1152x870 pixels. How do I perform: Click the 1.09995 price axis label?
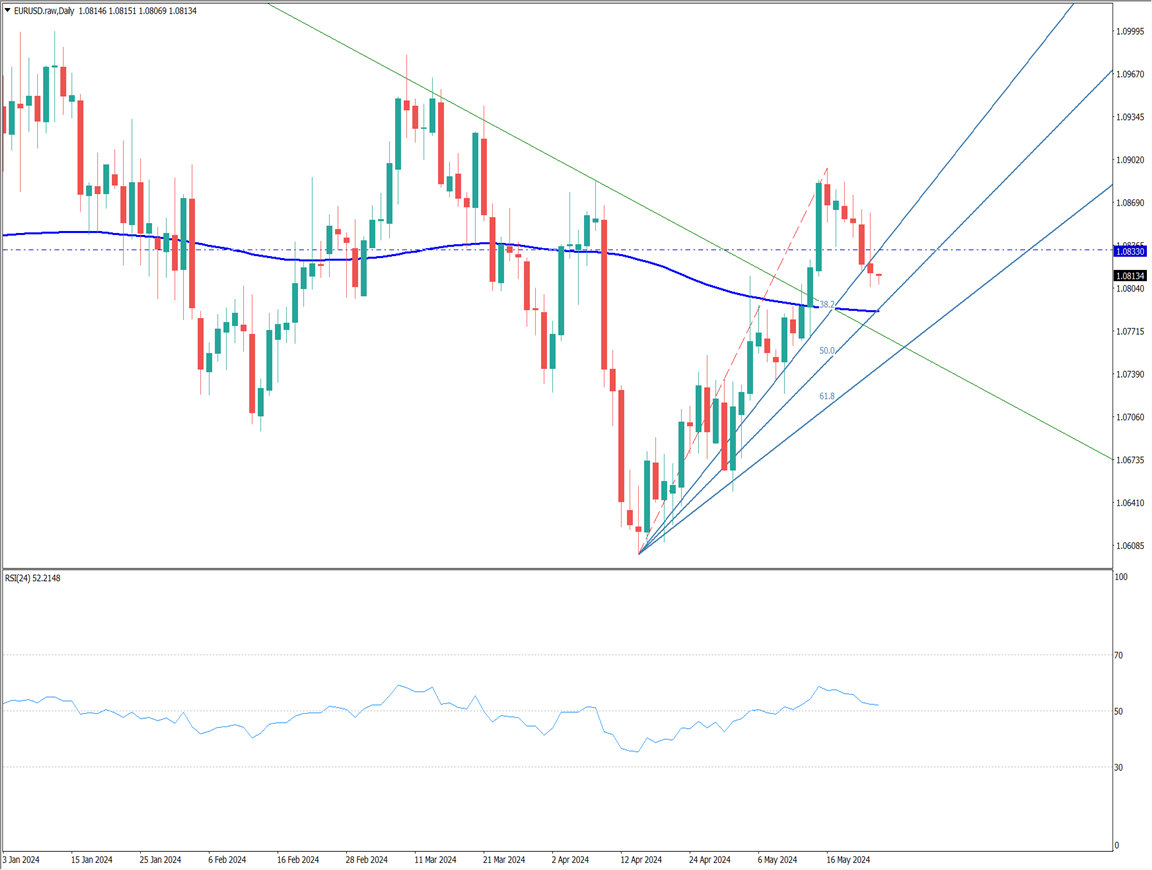pyautogui.click(x=1132, y=32)
